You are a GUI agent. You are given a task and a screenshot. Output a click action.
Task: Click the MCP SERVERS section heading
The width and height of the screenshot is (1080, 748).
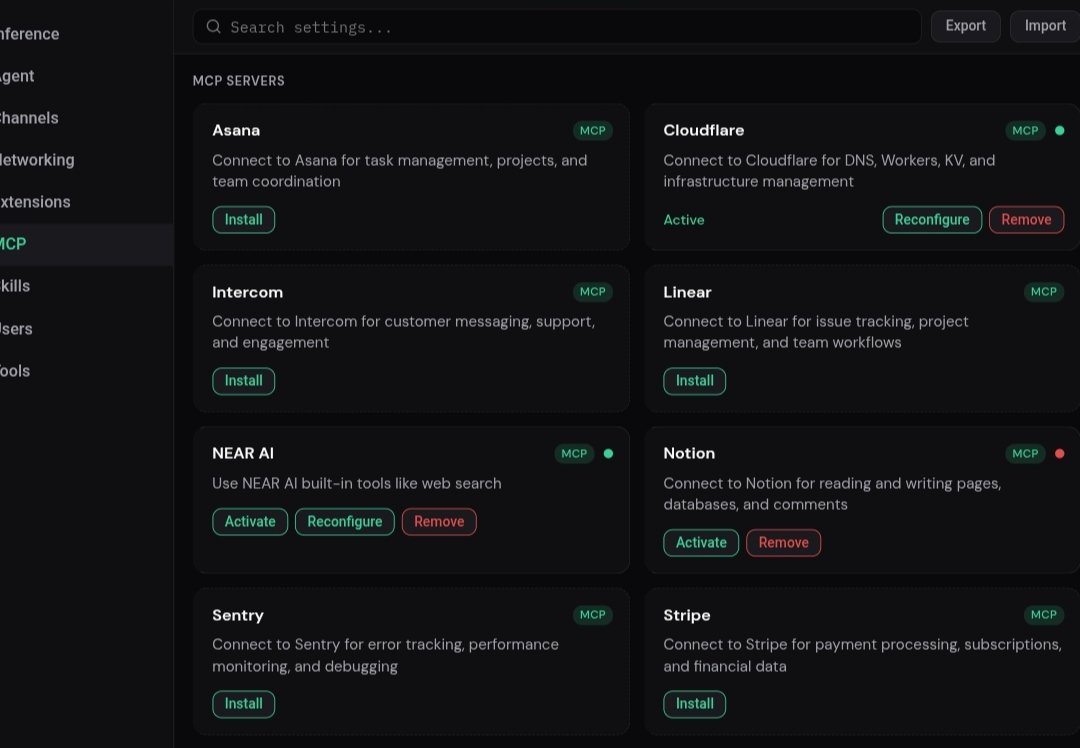238,81
